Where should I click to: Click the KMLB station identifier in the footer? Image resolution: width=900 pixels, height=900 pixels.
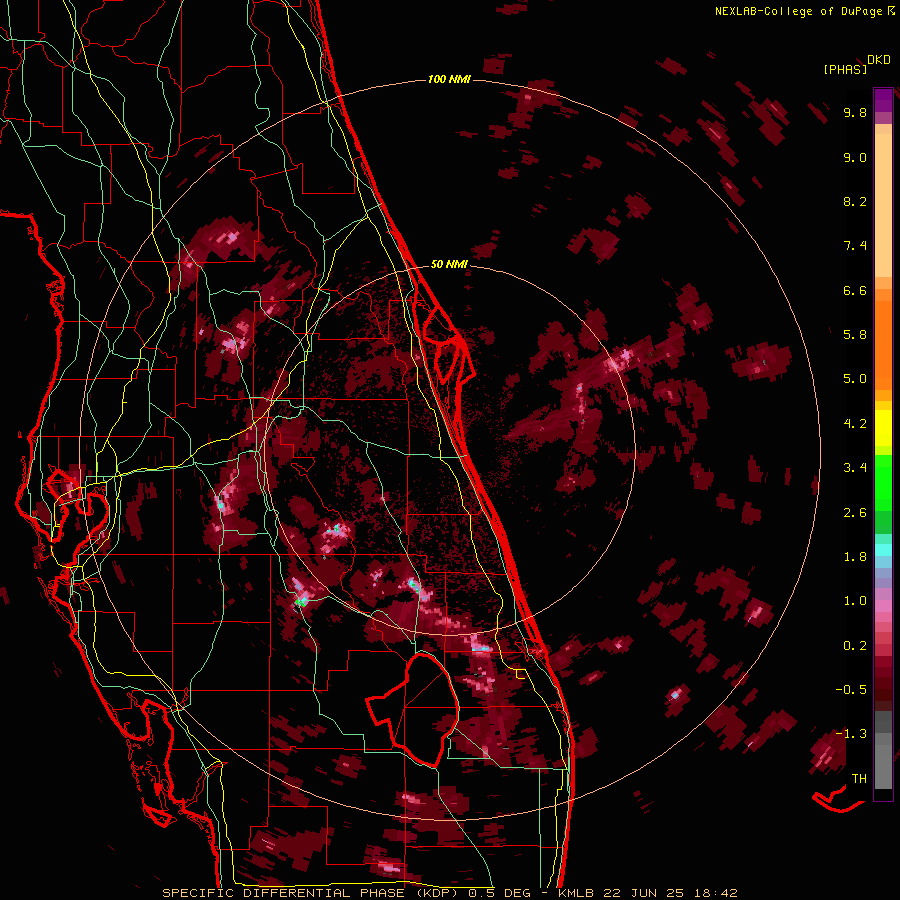(576, 893)
